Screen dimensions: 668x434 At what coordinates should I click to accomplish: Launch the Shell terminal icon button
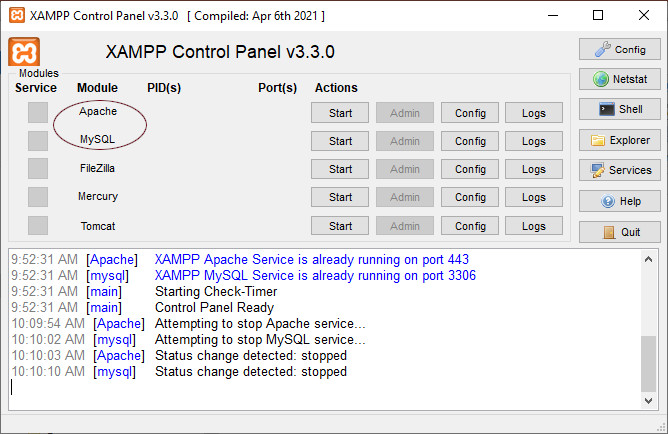[619, 109]
